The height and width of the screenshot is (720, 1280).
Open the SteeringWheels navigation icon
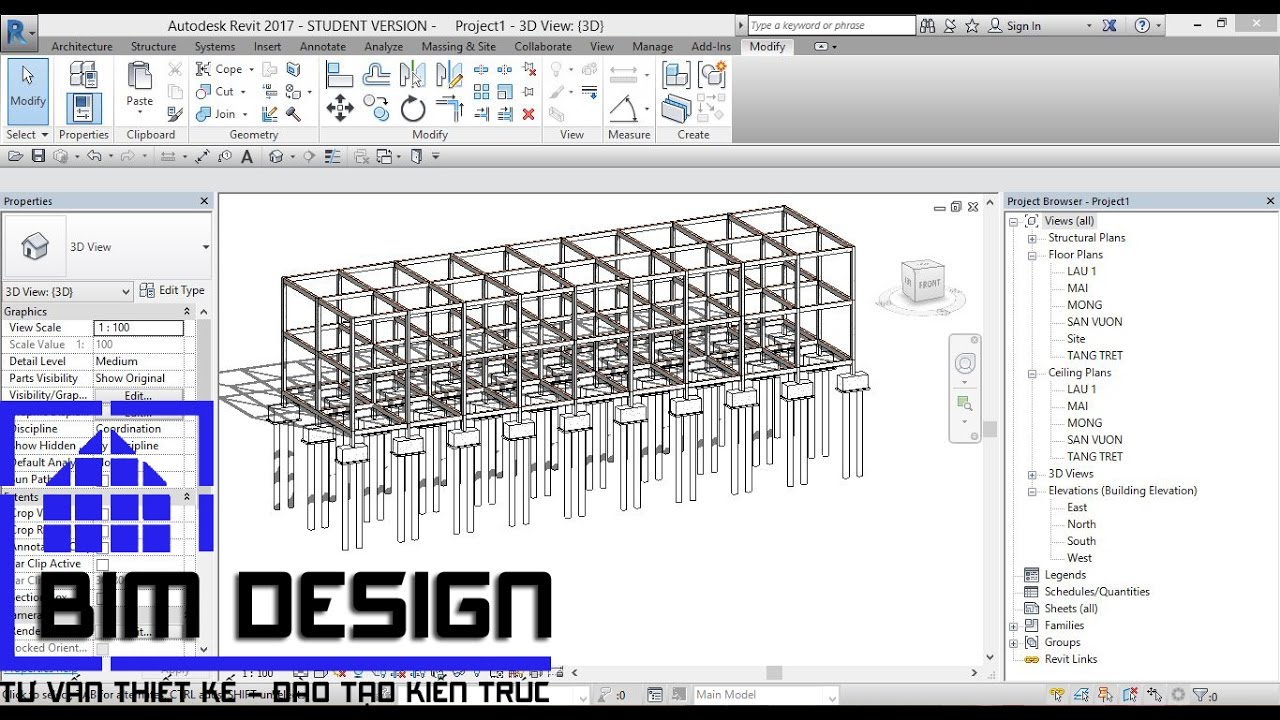(965, 364)
